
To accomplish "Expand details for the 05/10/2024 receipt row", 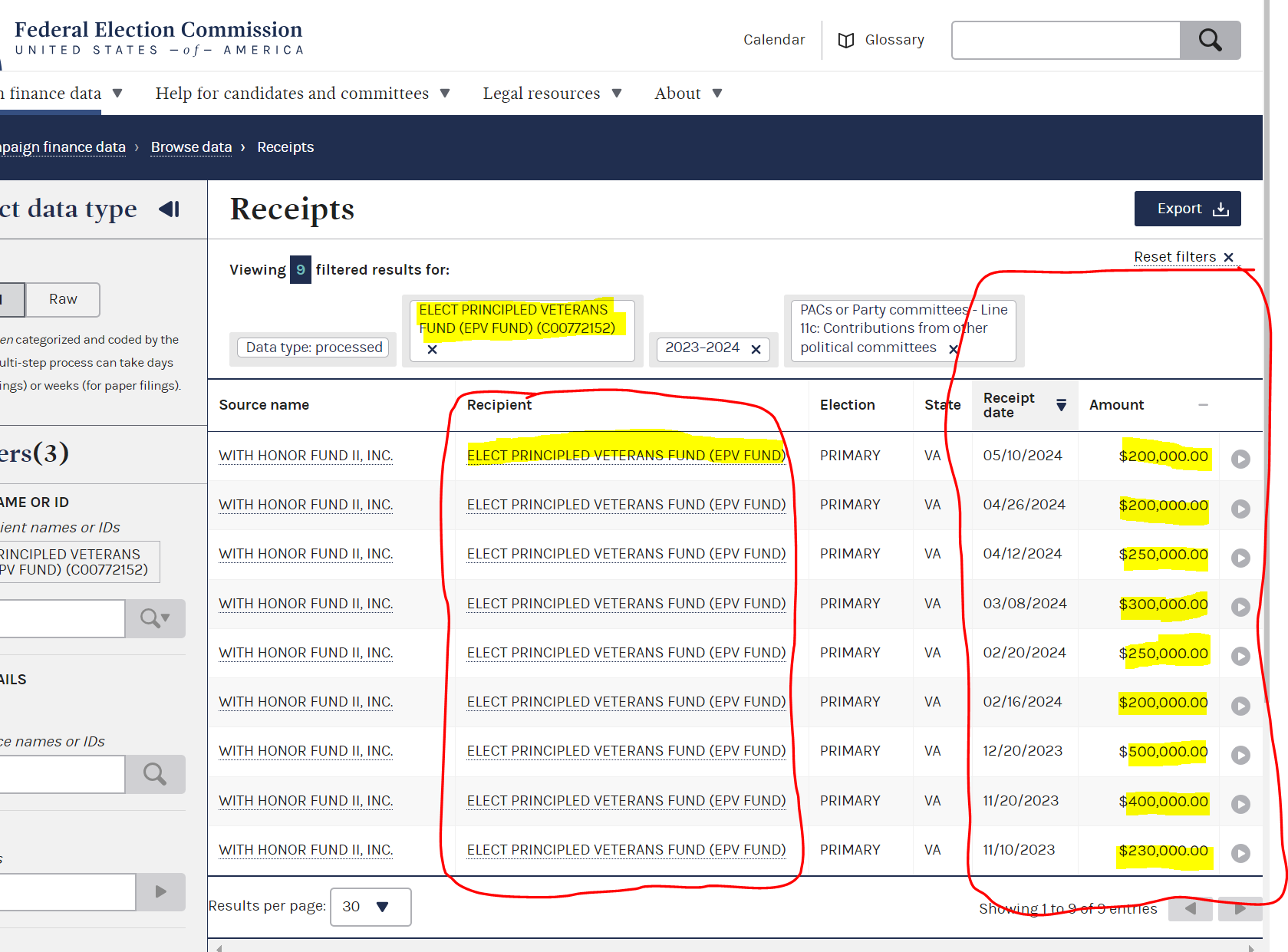I will pyautogui.click(x=1240, y=459).
